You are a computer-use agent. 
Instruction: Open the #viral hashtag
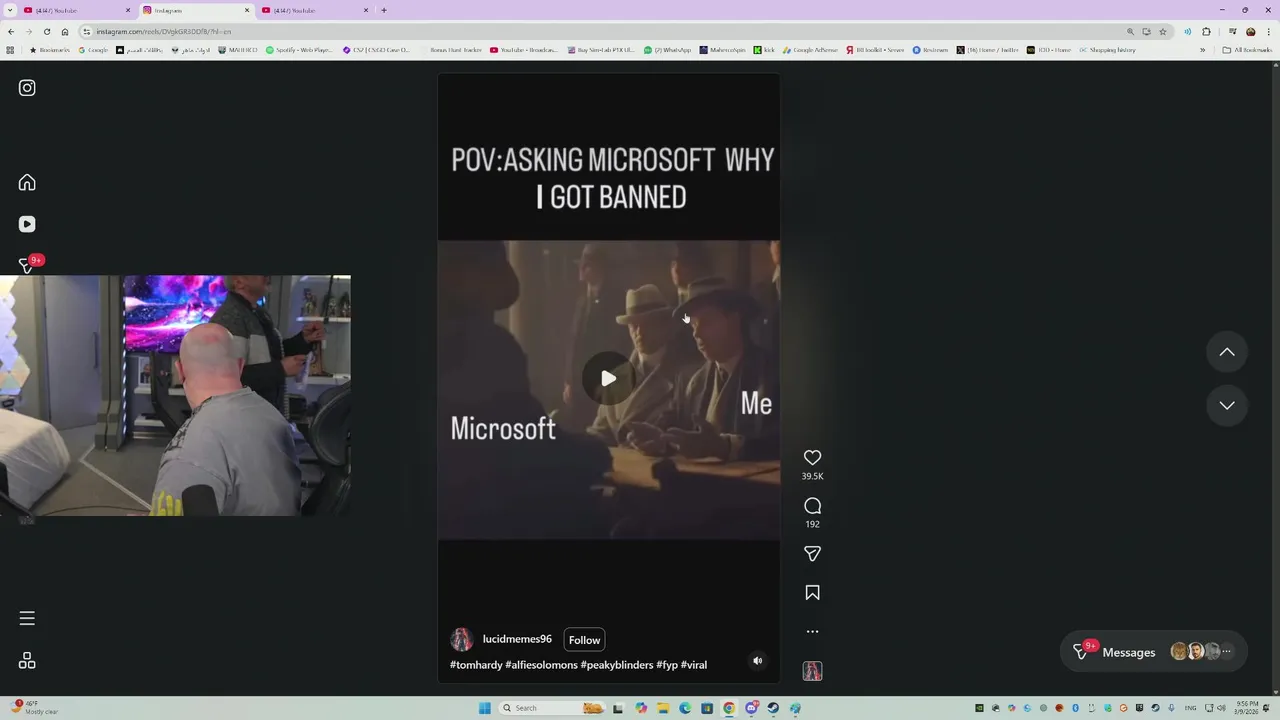click(694, 665)
